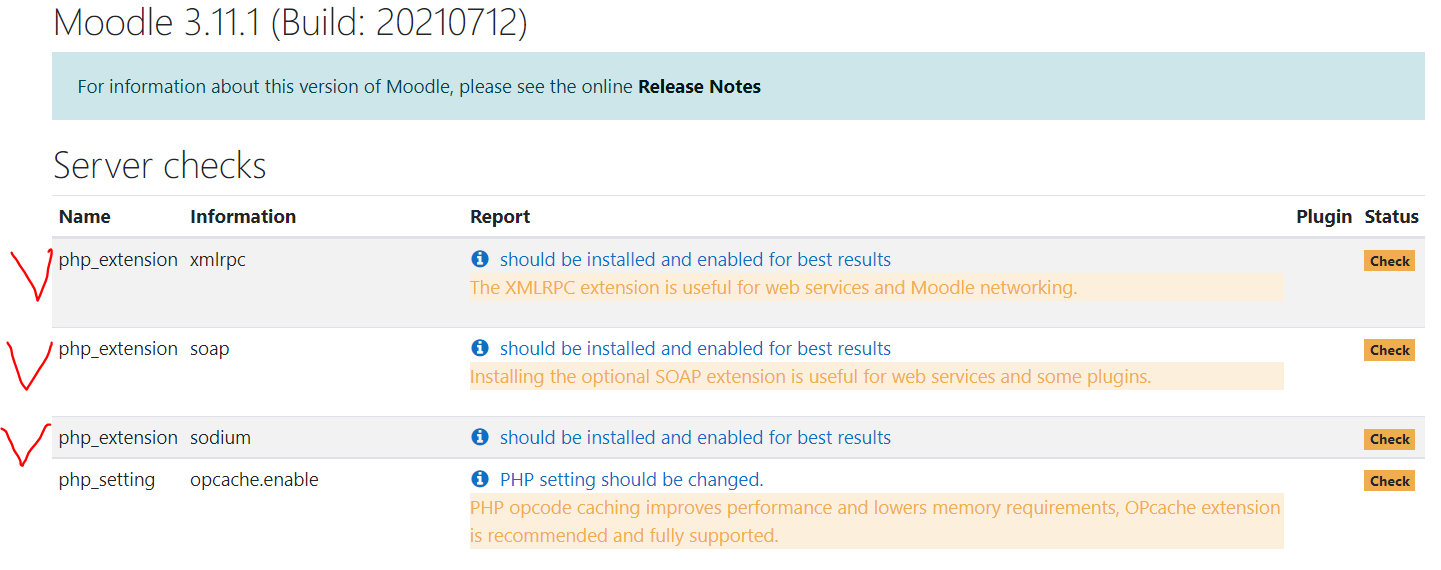The height and width of the screenshot is (570, 1441).
Task: Click the Report column header
Action: (x=500, y=217)
